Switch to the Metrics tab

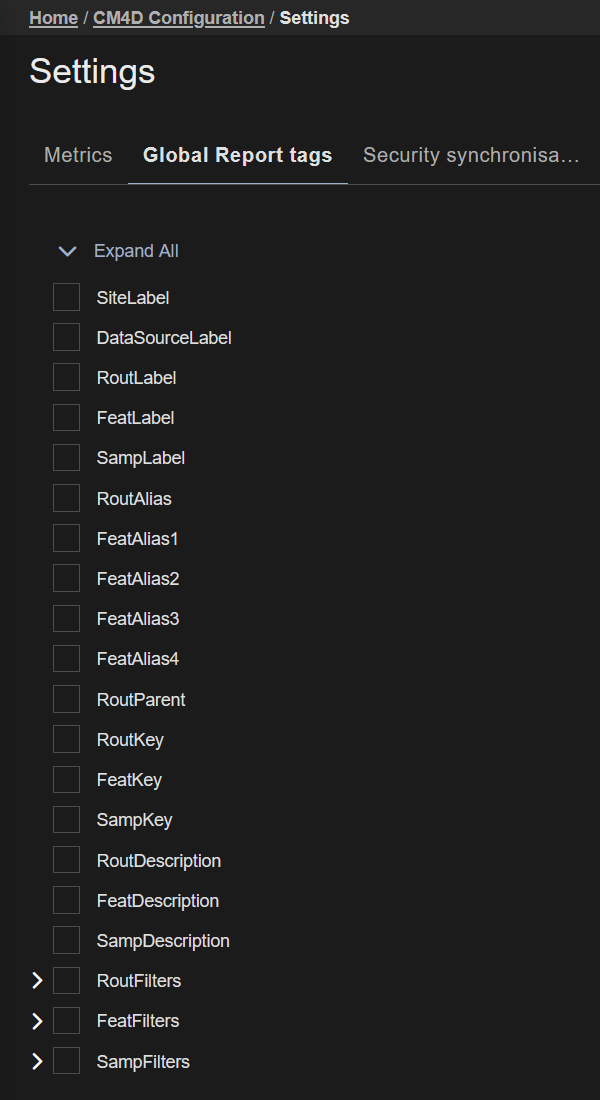(78, 155)
